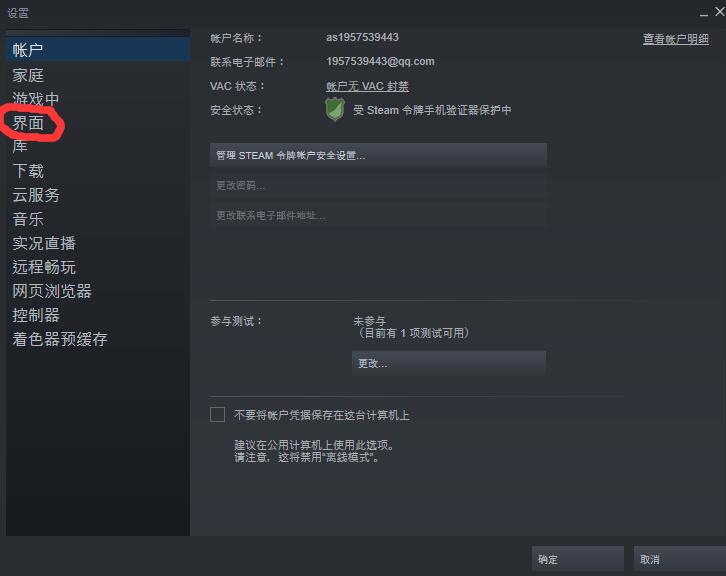
Task: Click the 查看帐户明细 link
Action: tap(676, 39)
